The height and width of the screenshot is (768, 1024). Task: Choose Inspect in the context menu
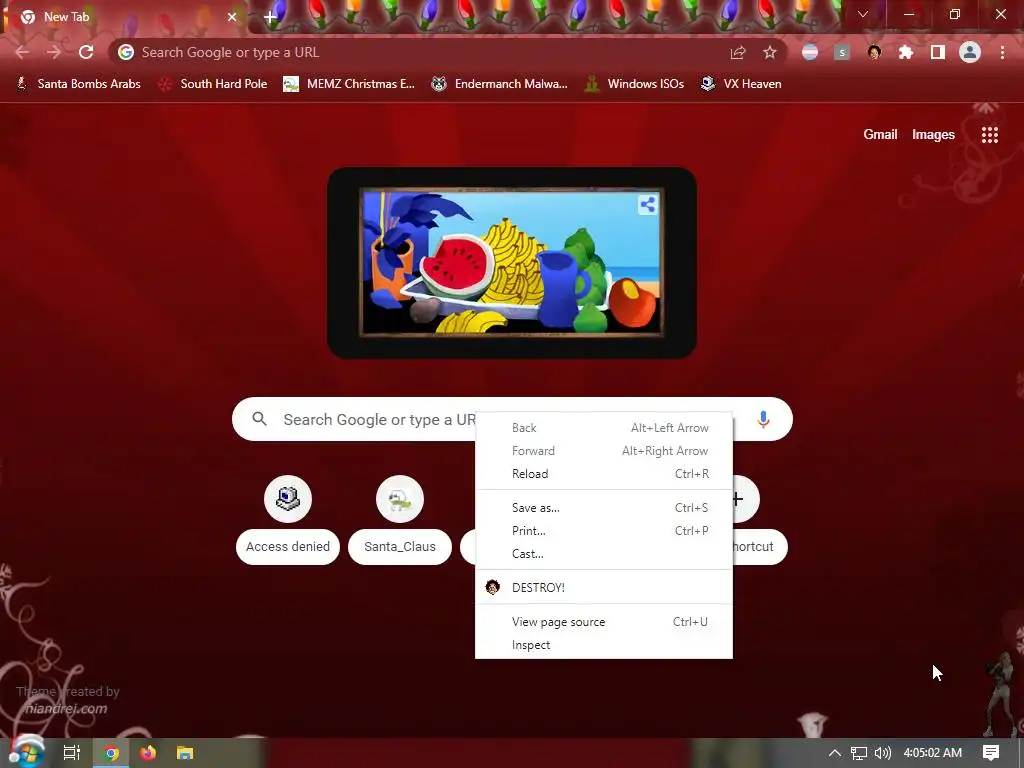coord(604,645)
